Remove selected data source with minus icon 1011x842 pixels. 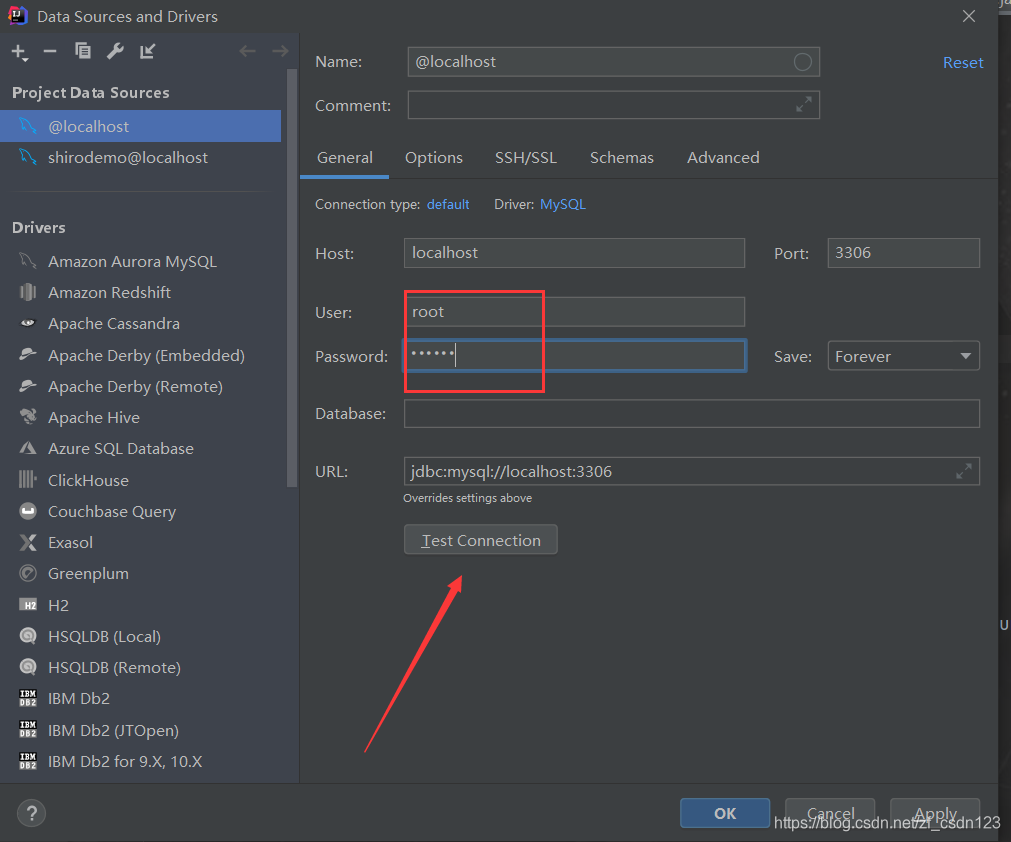50,51
